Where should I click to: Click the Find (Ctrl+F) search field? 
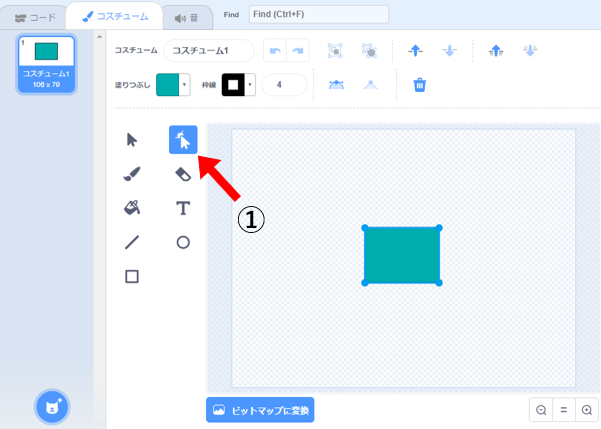pyautogui.click(x=319, y=15)
